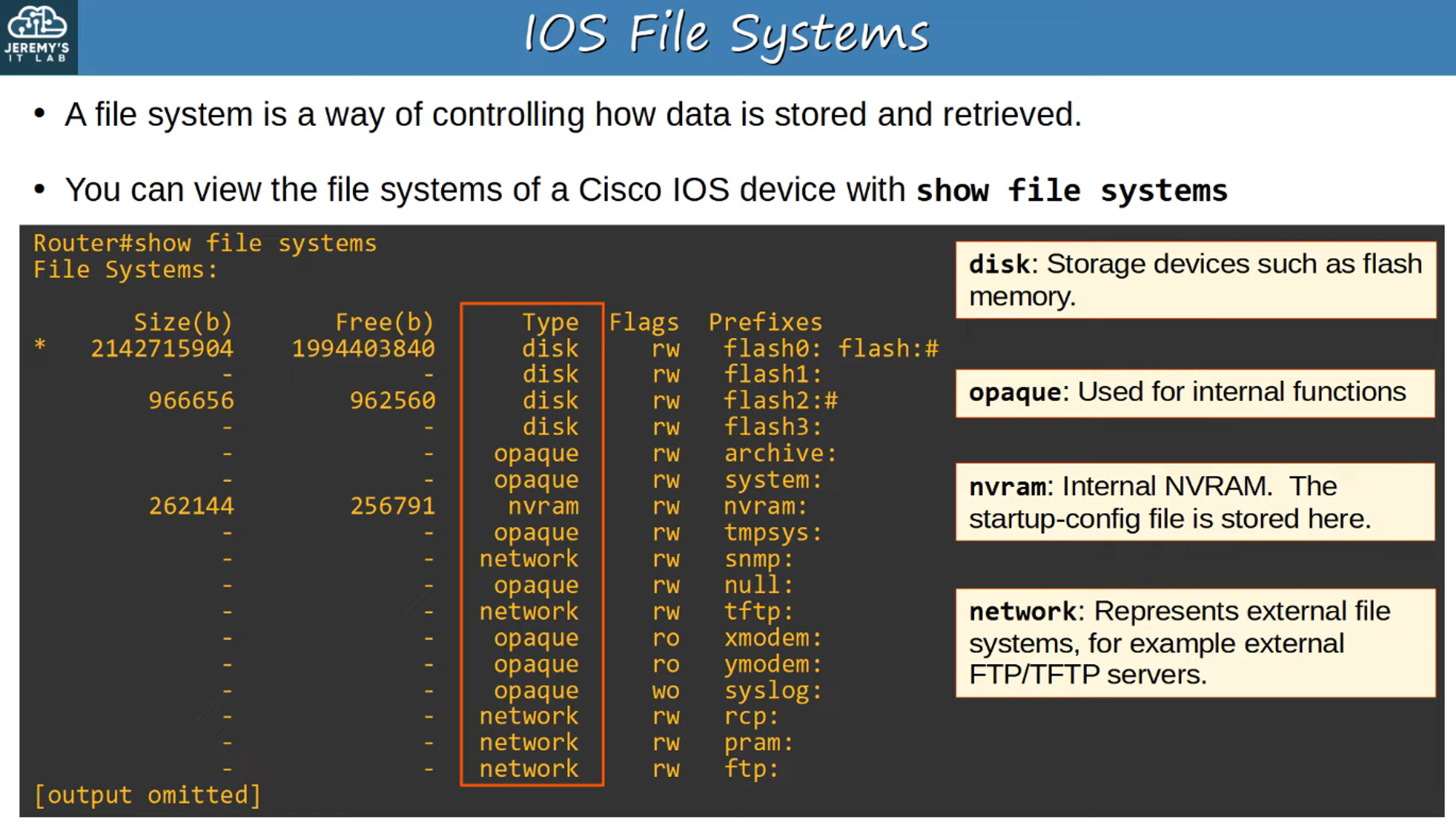Click the IOS File Systems title

pyautogui.click(x=727, y=34)
